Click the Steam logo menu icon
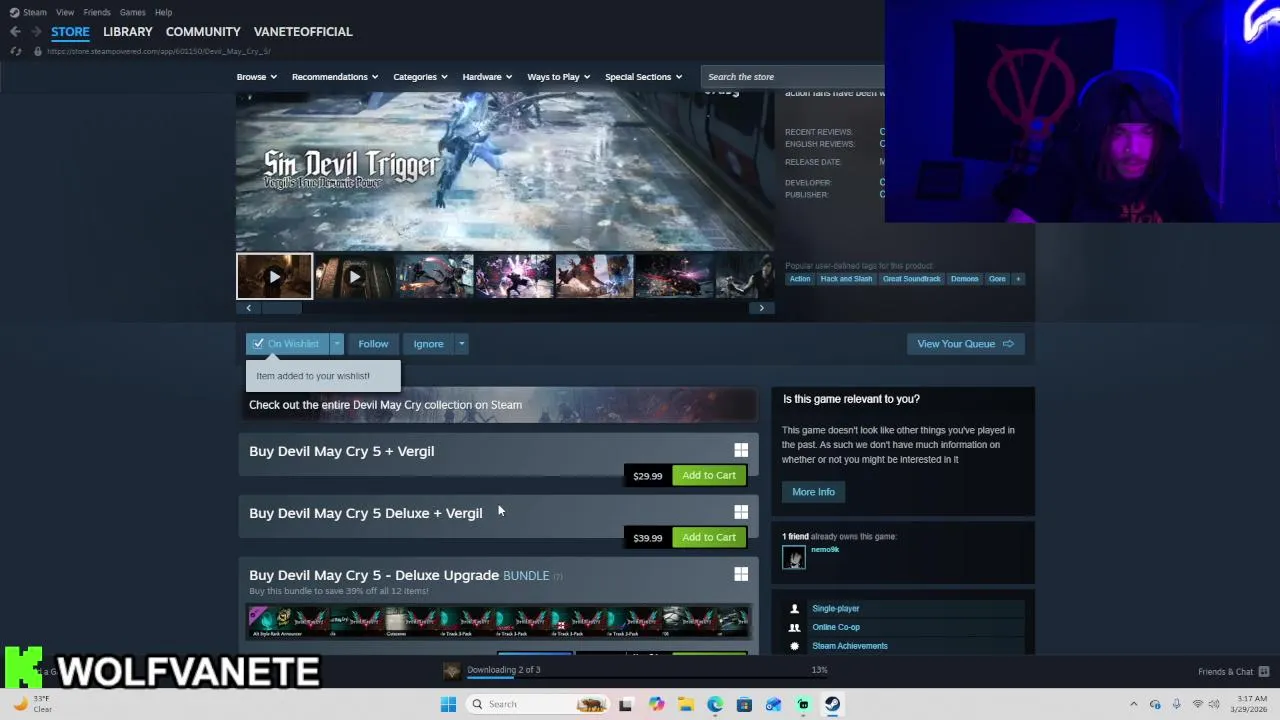The image size is (1280, 720). coord(14,12)
